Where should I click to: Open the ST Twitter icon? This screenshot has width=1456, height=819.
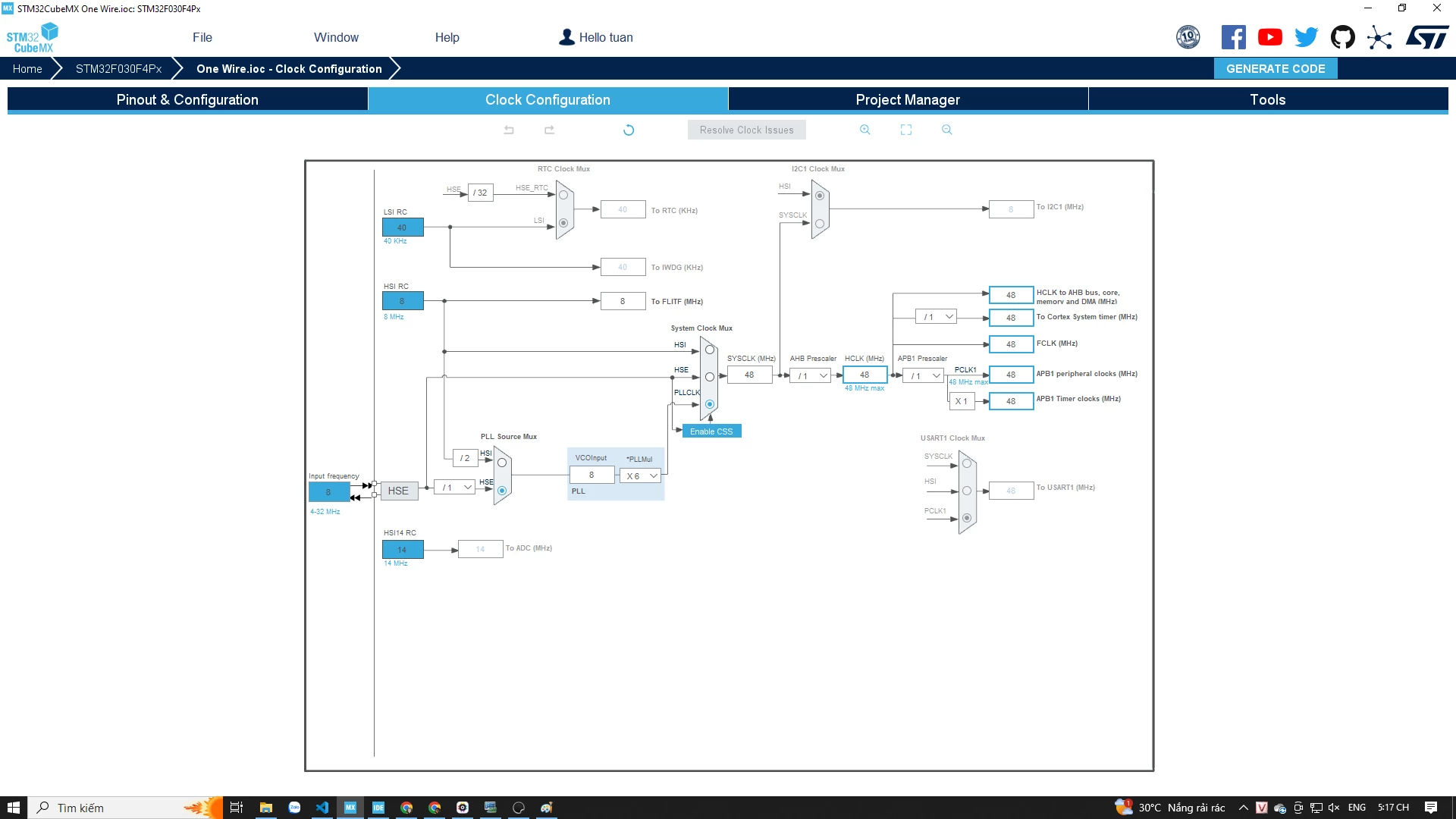click(x=1307, y=37)
